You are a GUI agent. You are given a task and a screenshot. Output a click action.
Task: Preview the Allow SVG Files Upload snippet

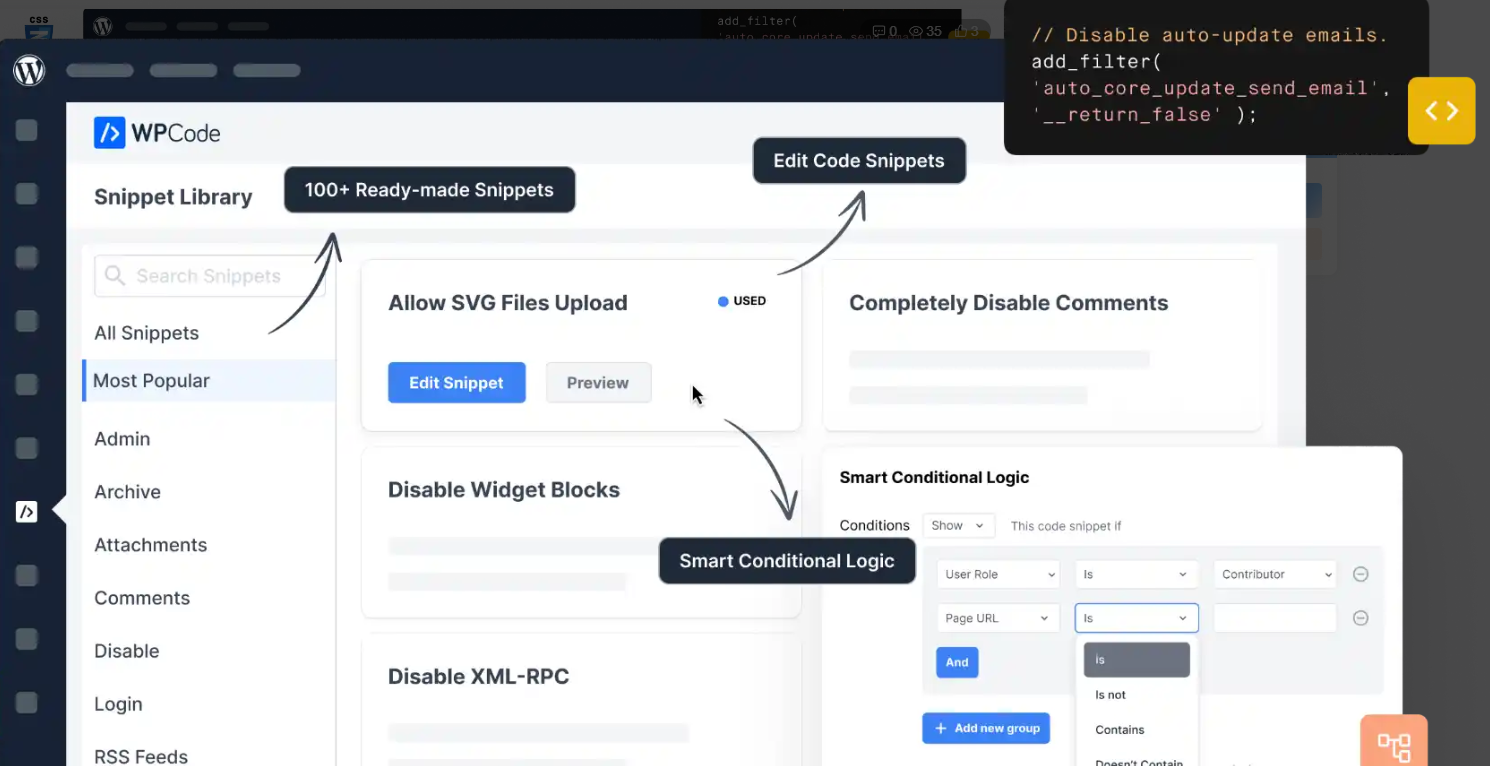click(x=598, y=383)
